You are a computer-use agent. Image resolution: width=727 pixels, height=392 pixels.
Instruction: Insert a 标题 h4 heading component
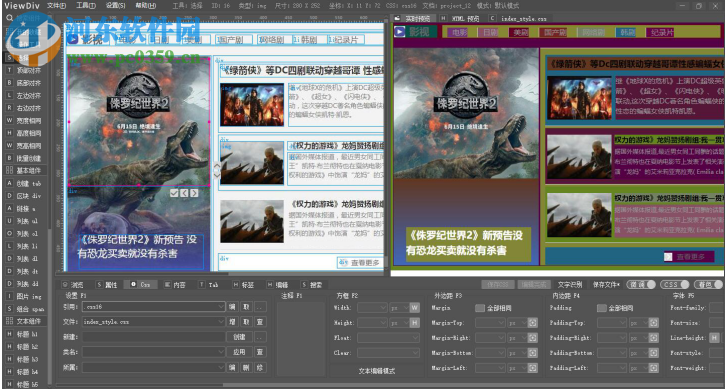(25, 372)
